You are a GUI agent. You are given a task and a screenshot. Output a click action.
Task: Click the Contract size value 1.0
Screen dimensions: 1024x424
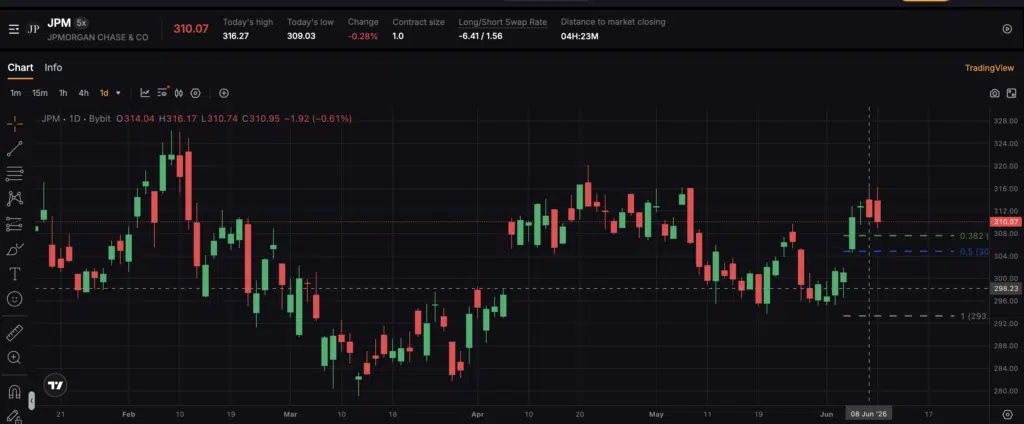coord(398,36)
